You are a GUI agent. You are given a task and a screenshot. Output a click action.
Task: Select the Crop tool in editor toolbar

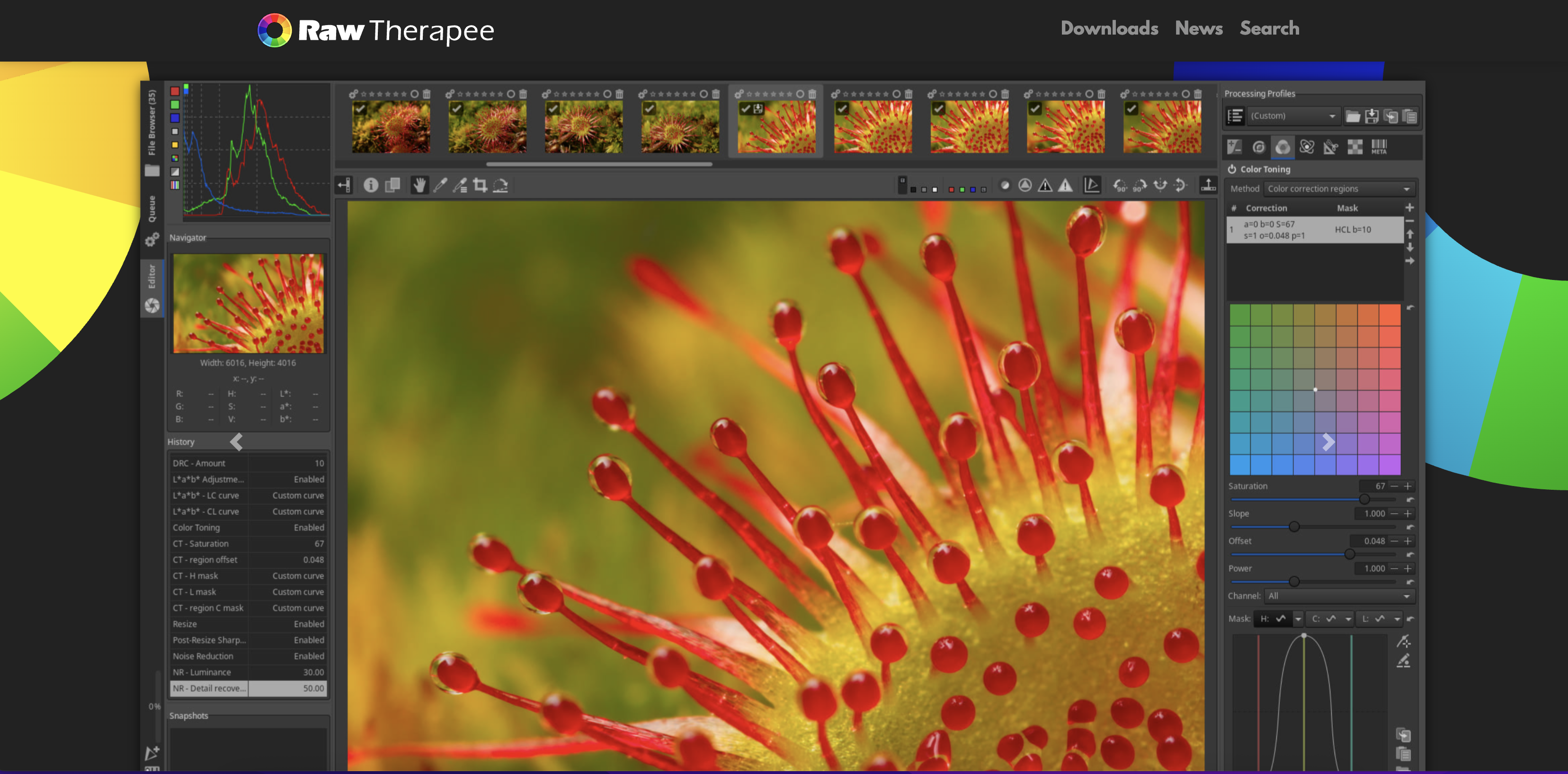pos(480,185)
